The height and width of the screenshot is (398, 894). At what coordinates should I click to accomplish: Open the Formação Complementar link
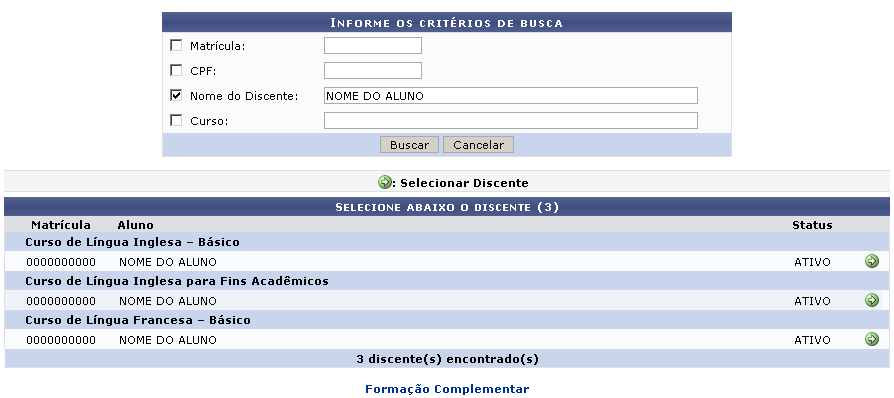coord(447,389)
